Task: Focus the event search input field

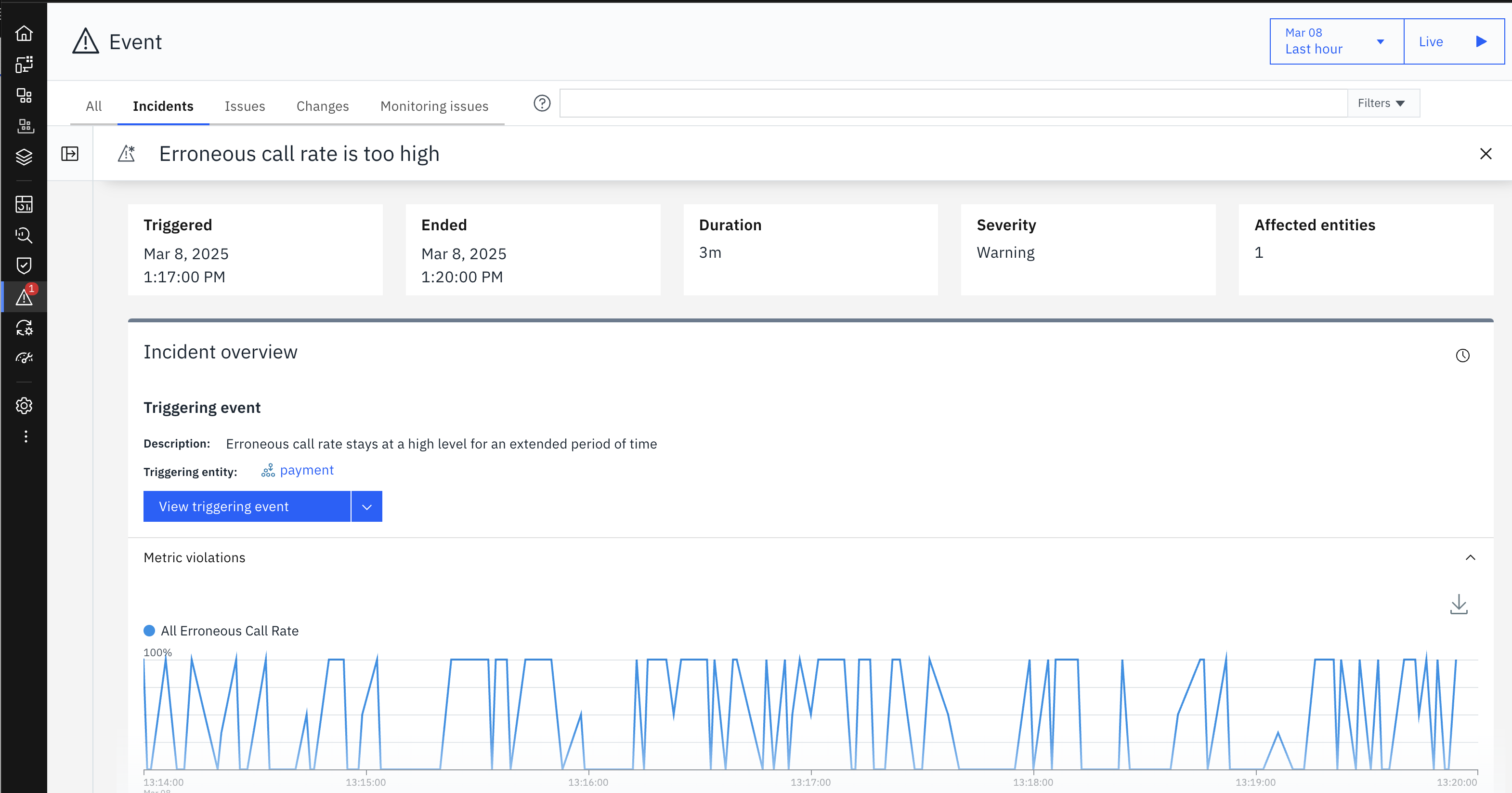Action: click(954, 104)
